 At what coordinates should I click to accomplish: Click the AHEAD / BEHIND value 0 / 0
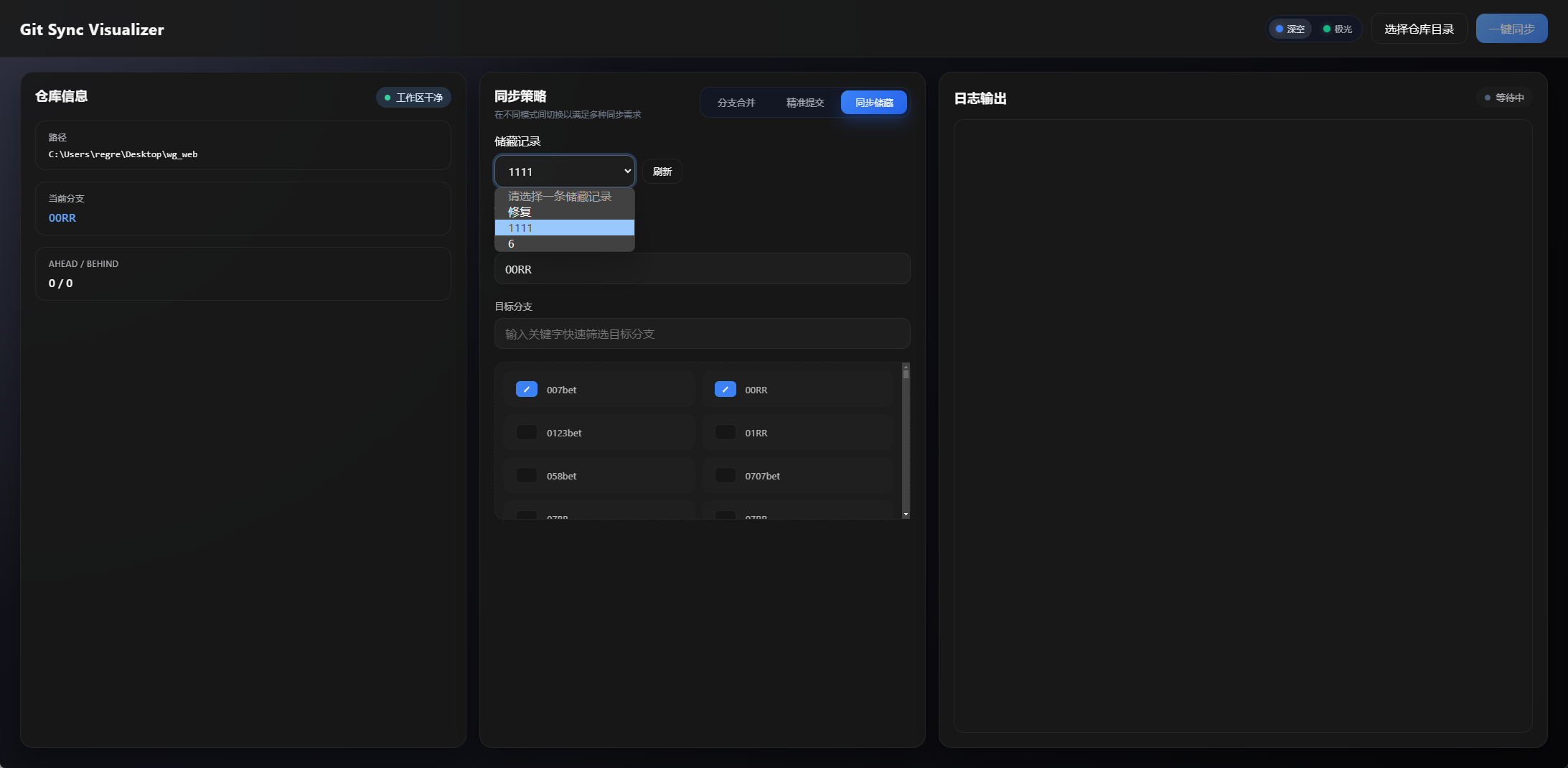click(60, 283)
